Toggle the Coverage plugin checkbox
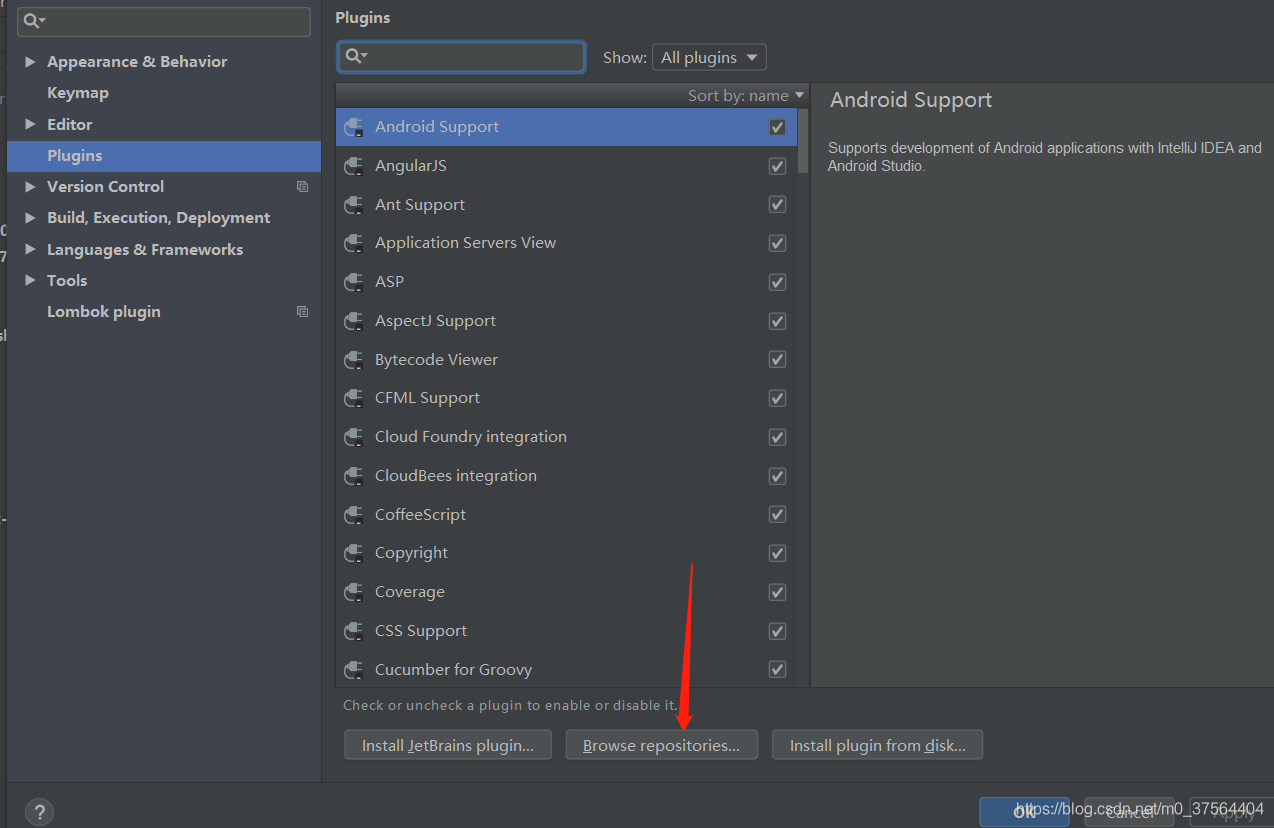The image size is (1274, 828). tap(777, 592)
